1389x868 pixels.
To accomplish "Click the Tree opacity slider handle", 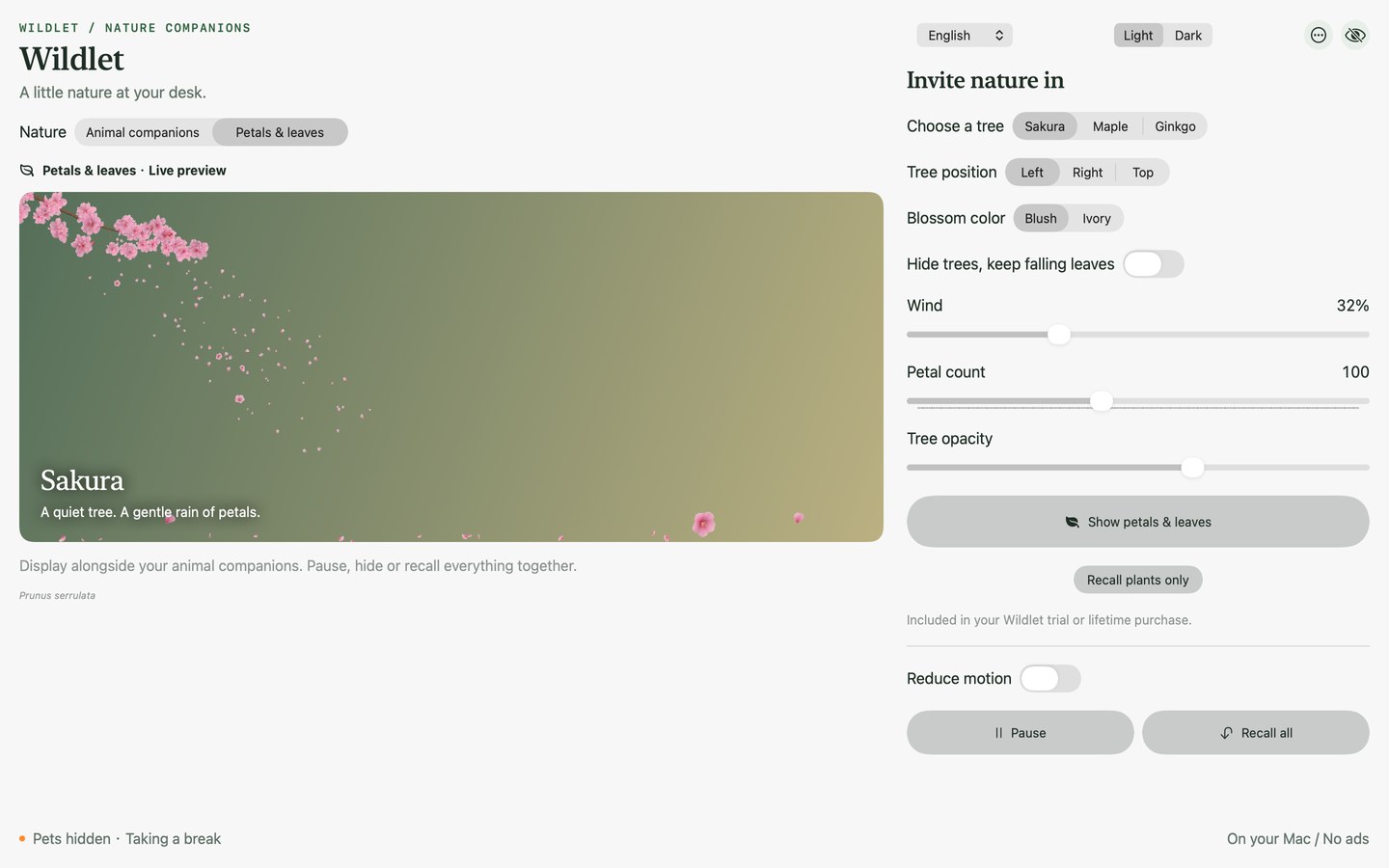I will coord(1193,468).
